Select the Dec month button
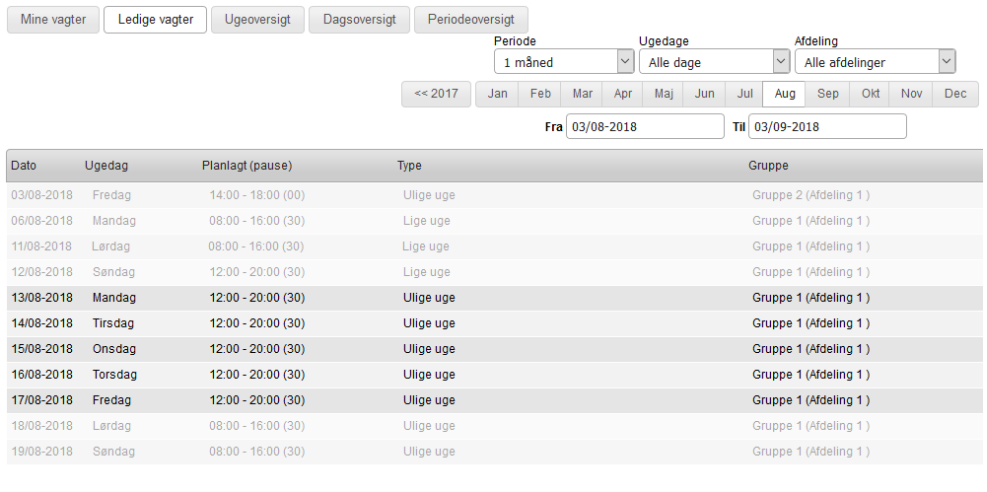This screenshot has height=492, width=987. click(954, 93)
